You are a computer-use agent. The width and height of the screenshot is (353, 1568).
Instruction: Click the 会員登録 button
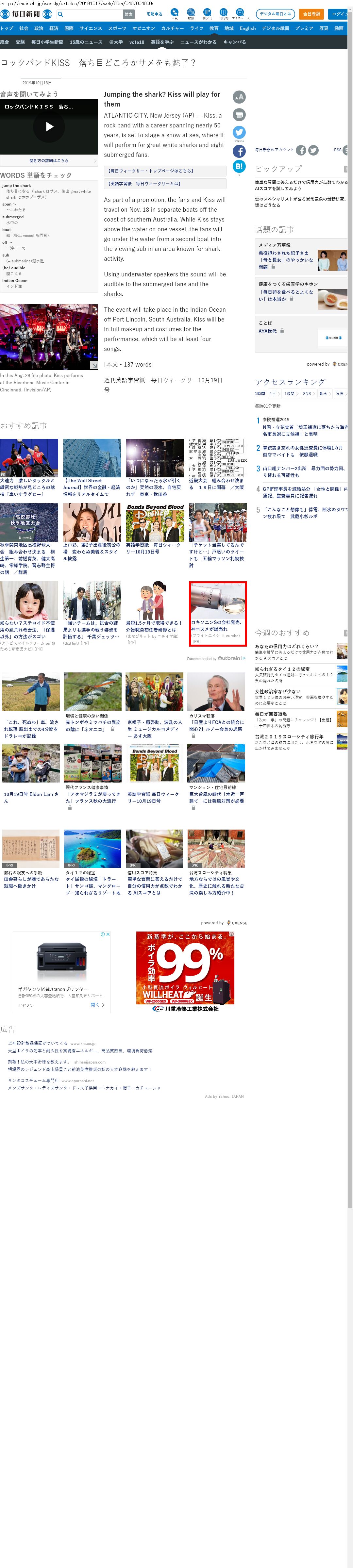(x=311, y=14)
